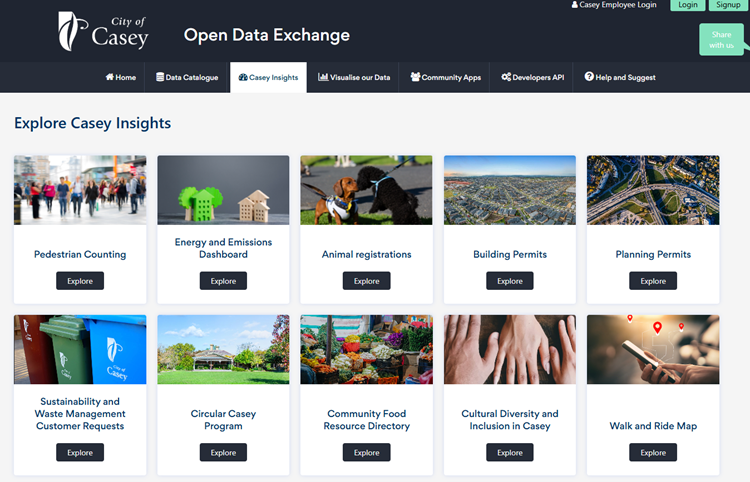The height and width of the screenshot is (482, 750).
Task: Click the green and wooden houses image
Action: pyautogui.click(x=223, y=190)
